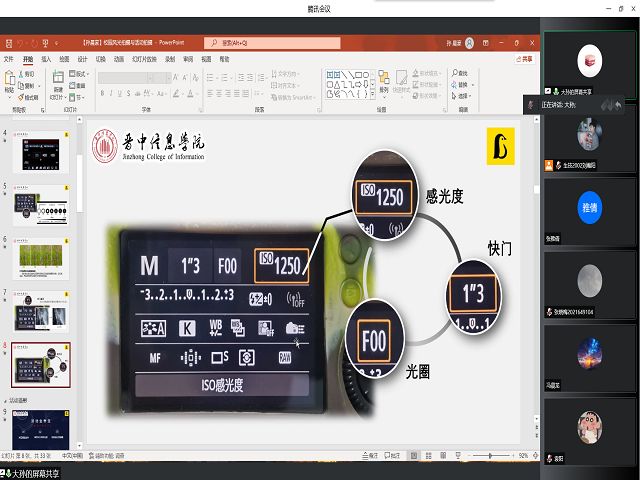The width and height of the screenshot is (640, 480).
Task: Click the font dialog launcher
Action: (200, 110)
